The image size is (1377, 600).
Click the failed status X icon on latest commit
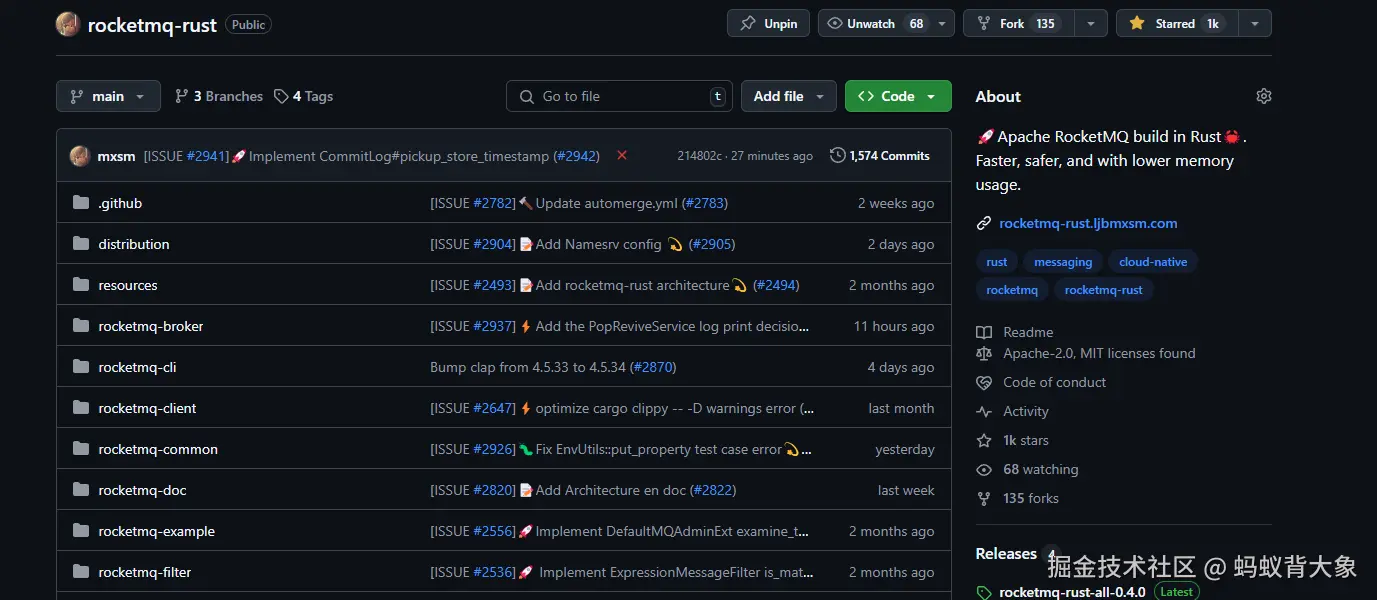pos(622,156)
